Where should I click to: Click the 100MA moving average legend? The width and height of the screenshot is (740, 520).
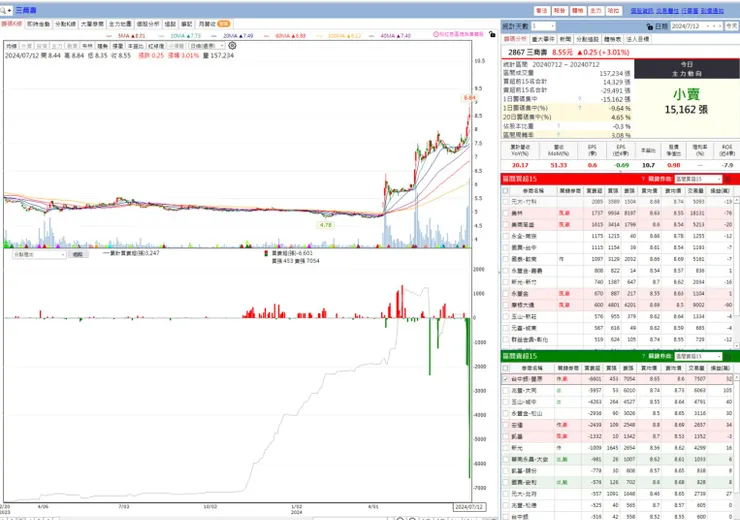(339, 36)
